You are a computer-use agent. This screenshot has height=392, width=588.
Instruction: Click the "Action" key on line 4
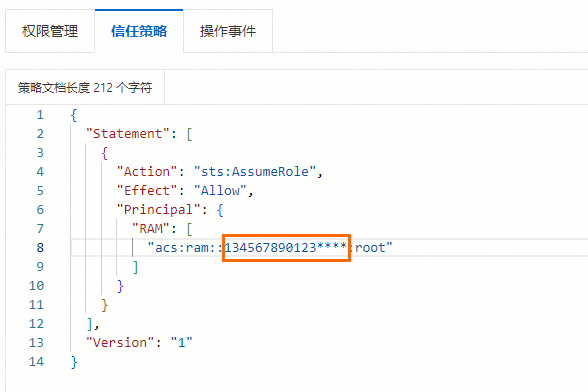click(147, 171)
